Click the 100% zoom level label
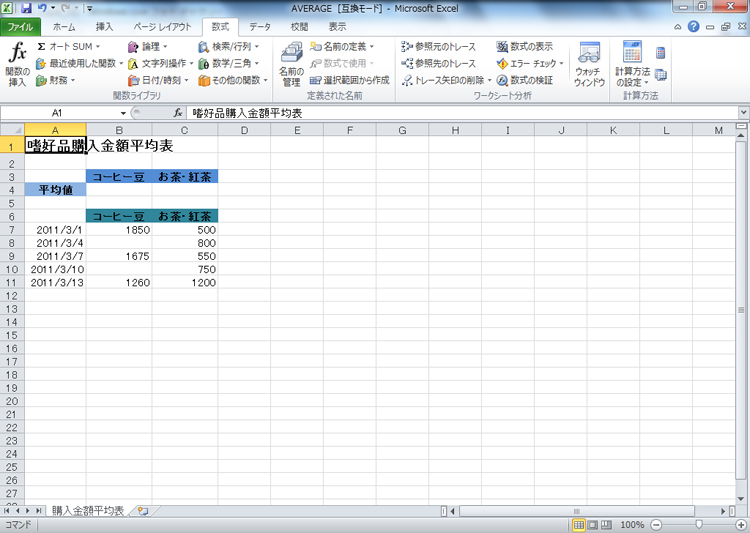 [632, 525]
